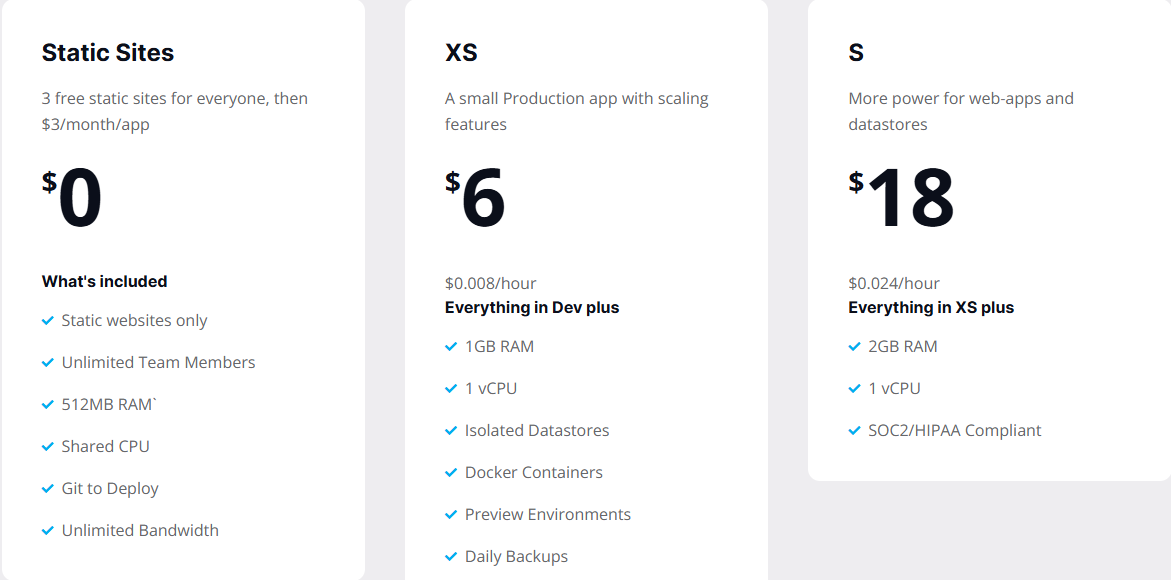The image size is (1171, 580).
Task: Click the checkmark beside Isolated Datastores
Action: click(451, 431)
